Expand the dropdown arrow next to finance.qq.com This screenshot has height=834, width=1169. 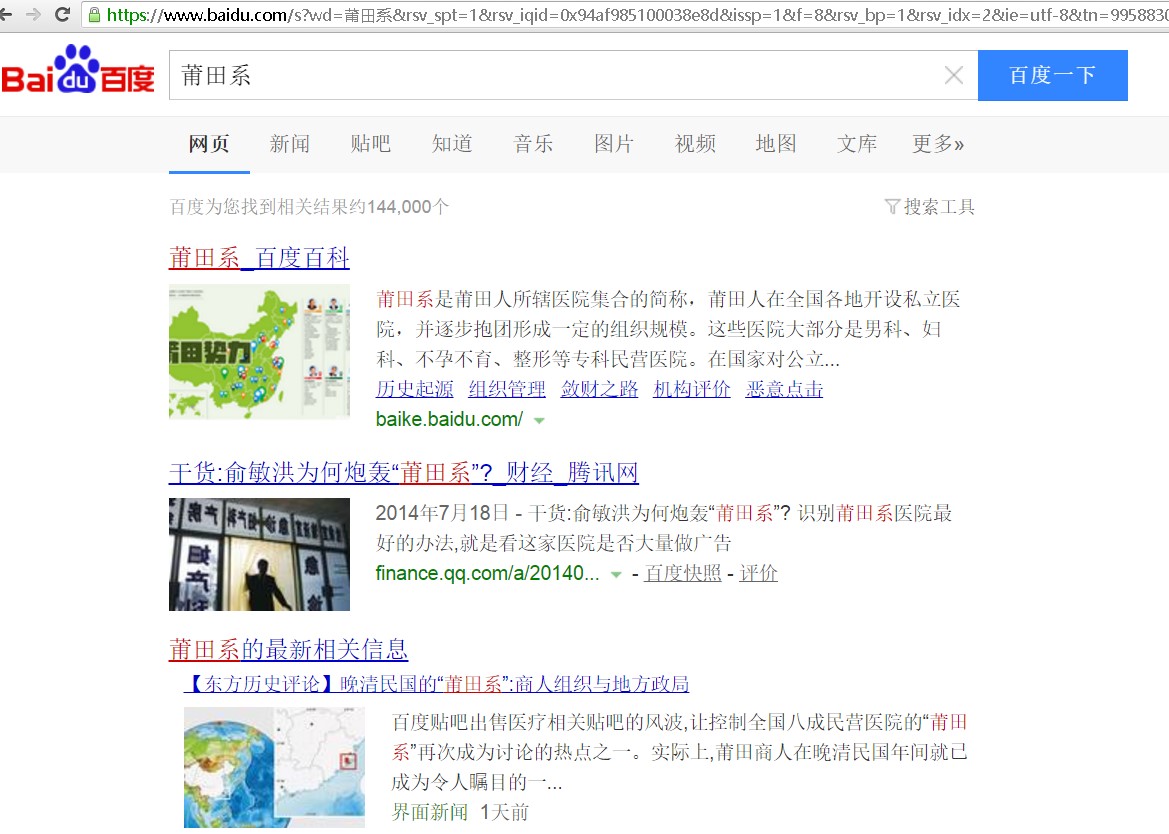(x=616, y=575)
